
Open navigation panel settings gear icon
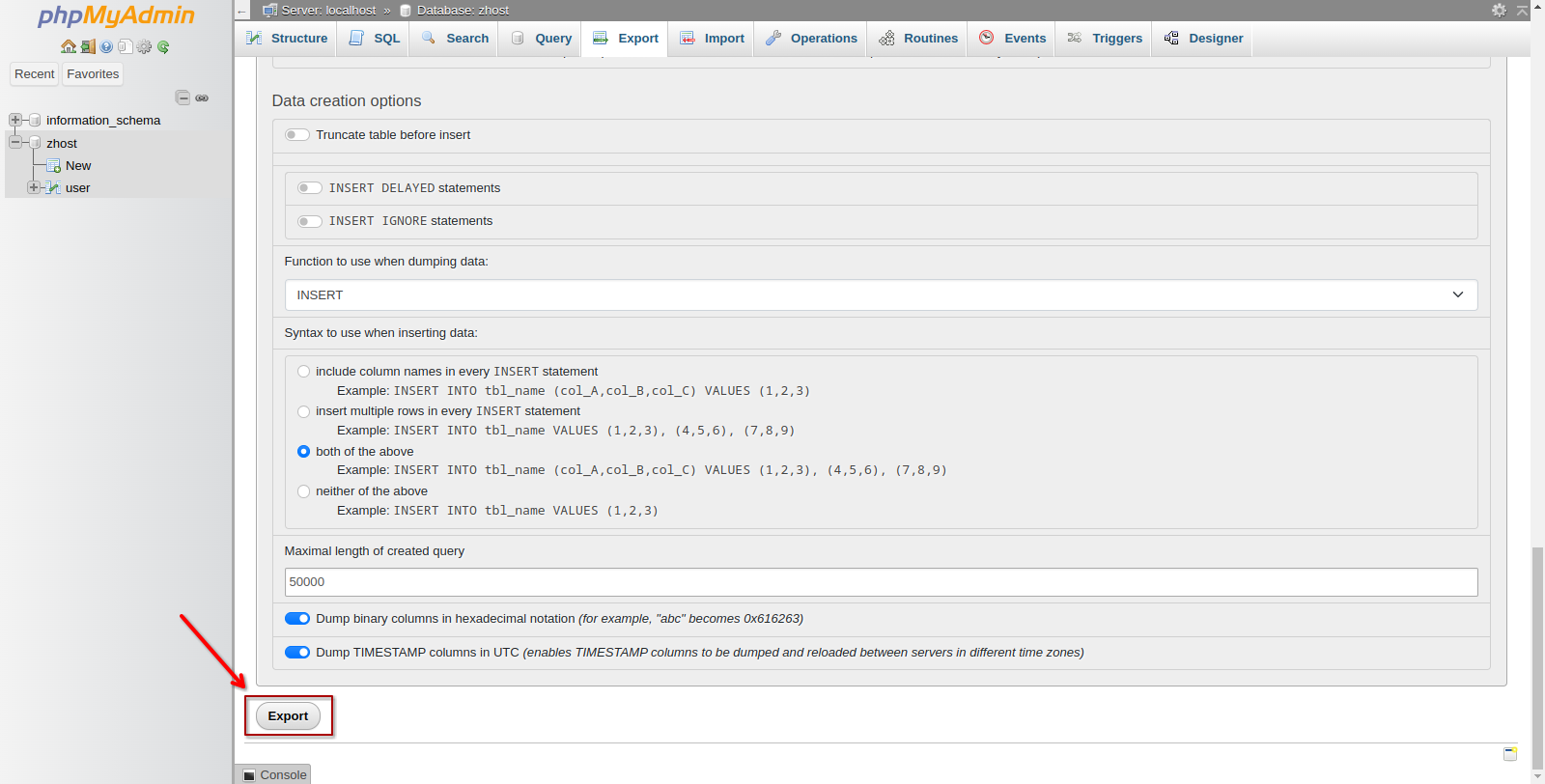click(145, 46)
